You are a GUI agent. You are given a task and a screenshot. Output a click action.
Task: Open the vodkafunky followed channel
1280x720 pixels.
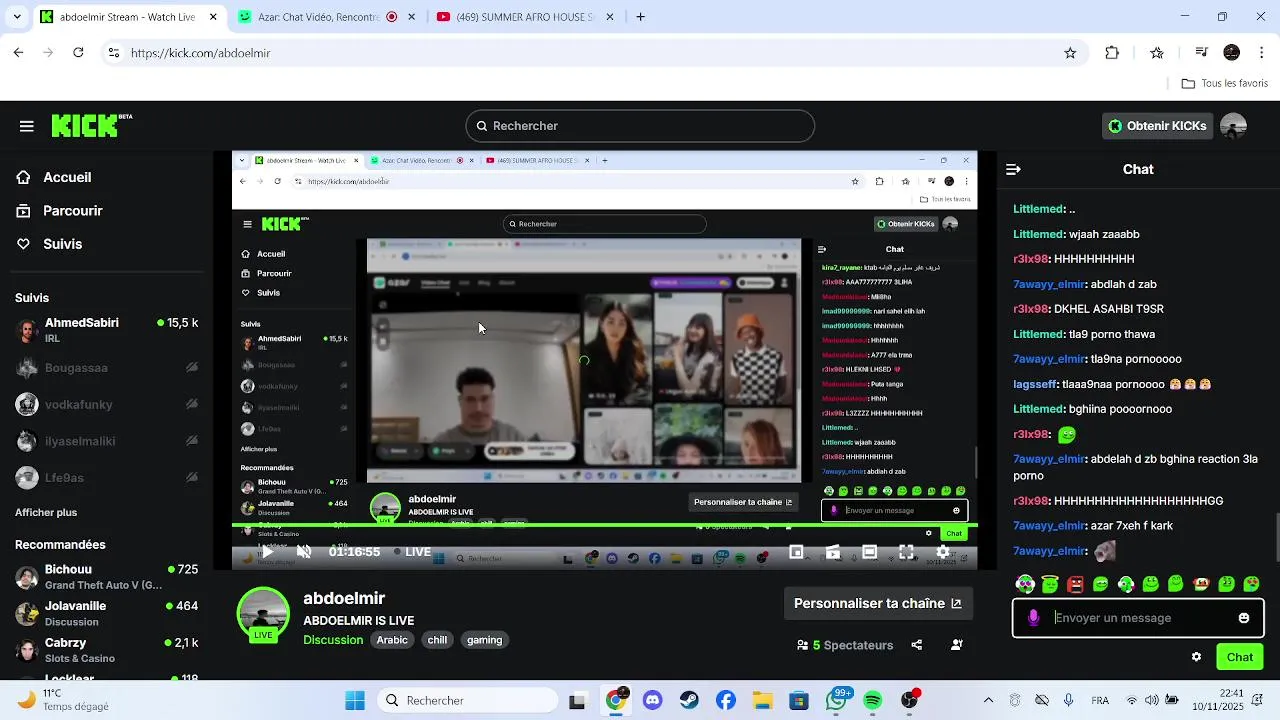tap(108, 405)
